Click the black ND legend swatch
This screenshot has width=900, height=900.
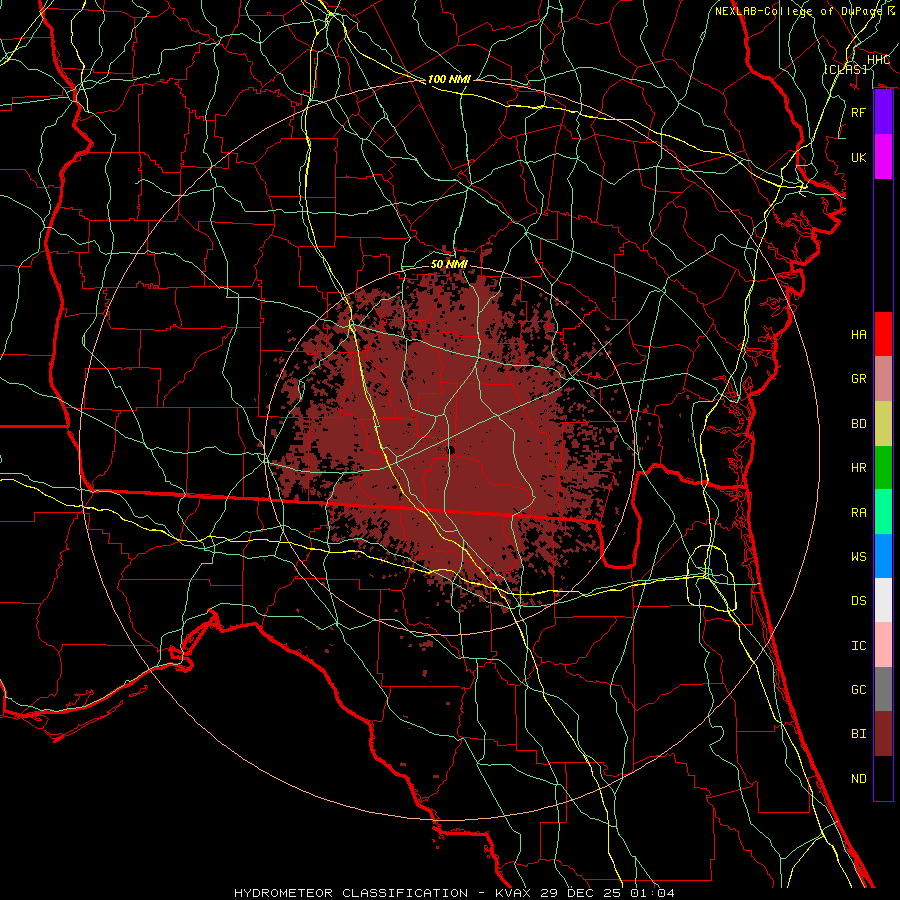tap(883, 778)
